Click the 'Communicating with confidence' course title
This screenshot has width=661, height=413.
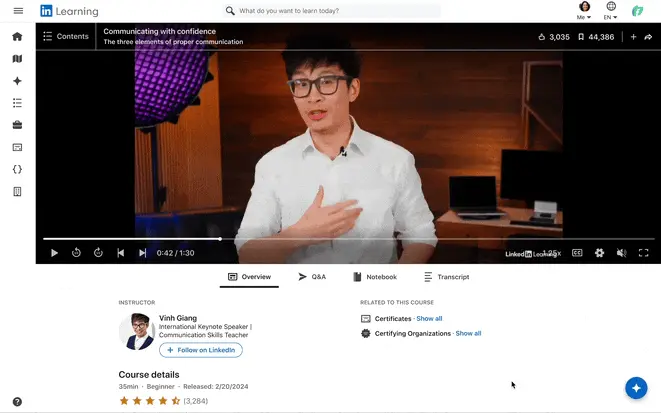coord(159,31)
